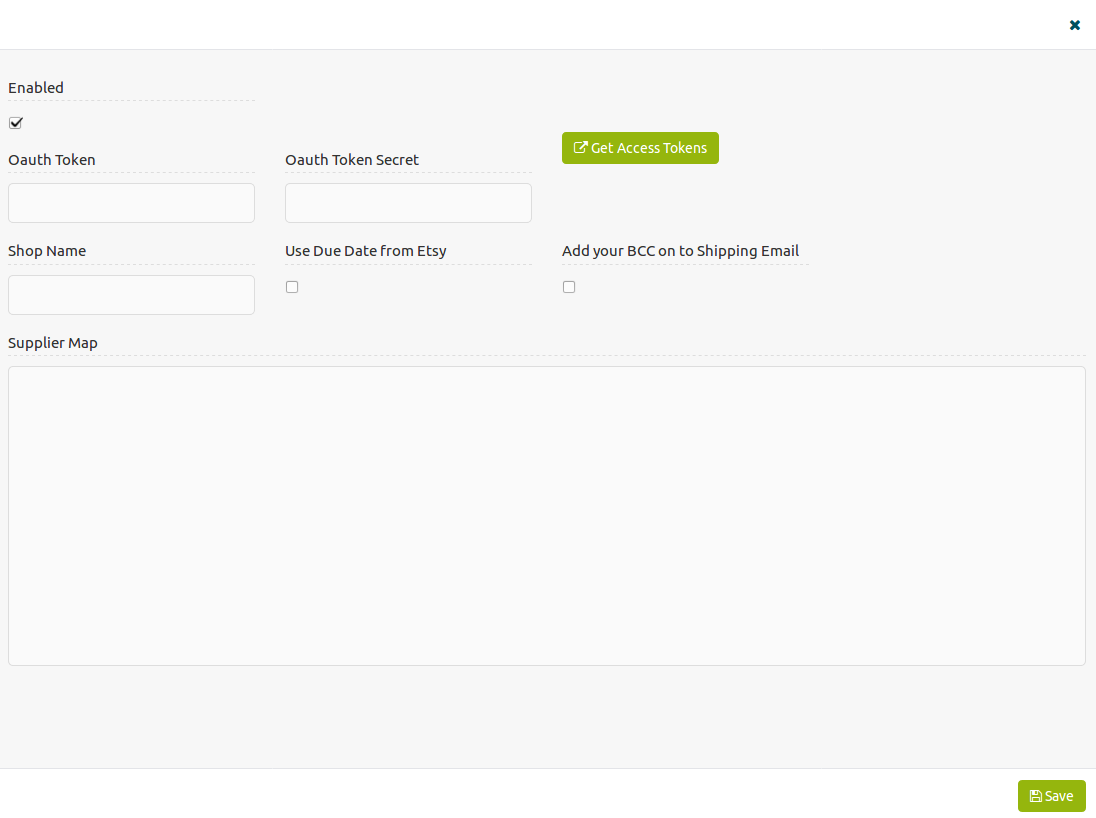The height and width of the screenshot is (818, 1096).
Task: Click the Shop Name label
Action: [x=47, y=250]
